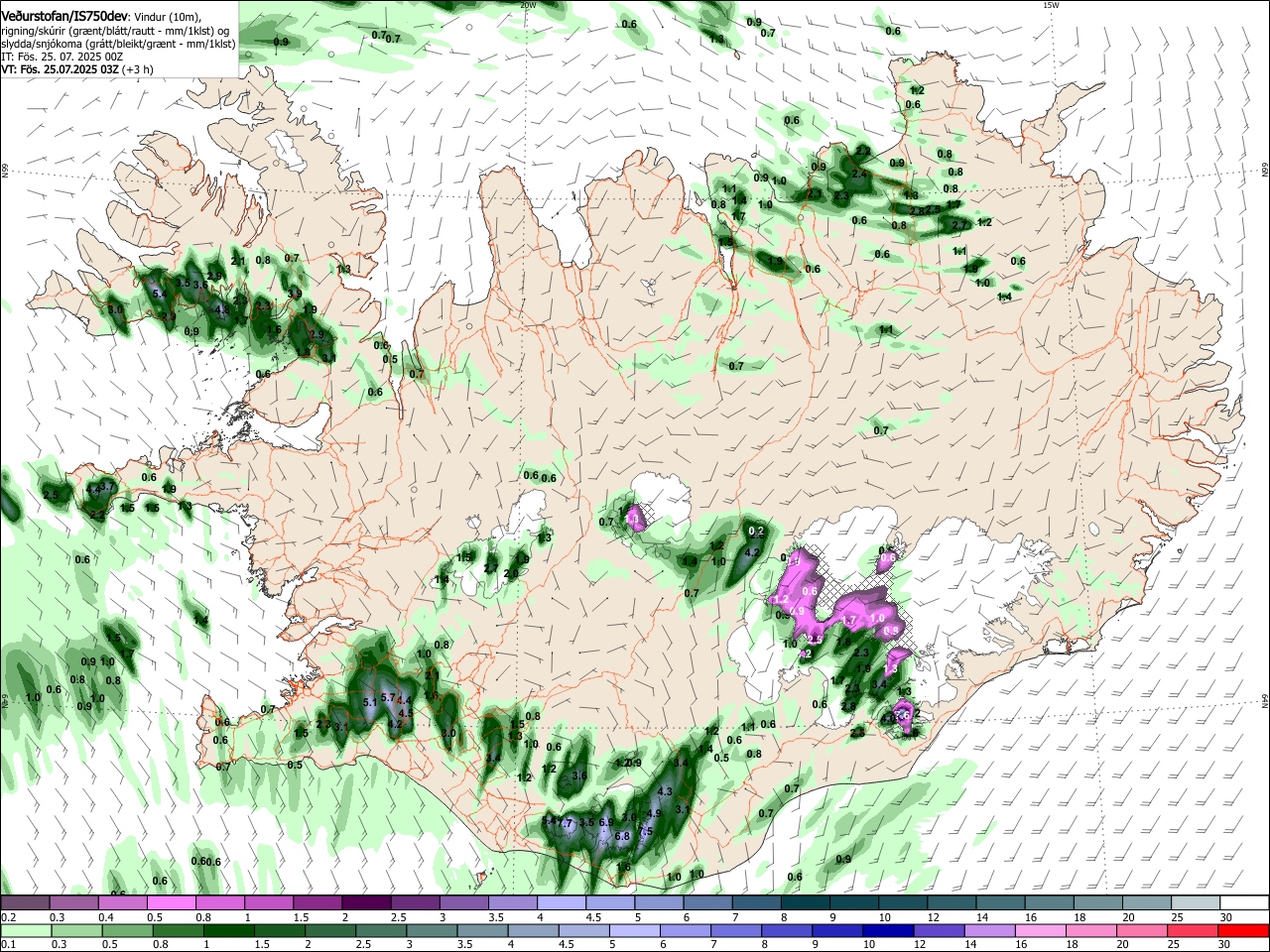
Task: Select the rain legend swatch labeled 7
Action: 734,931
